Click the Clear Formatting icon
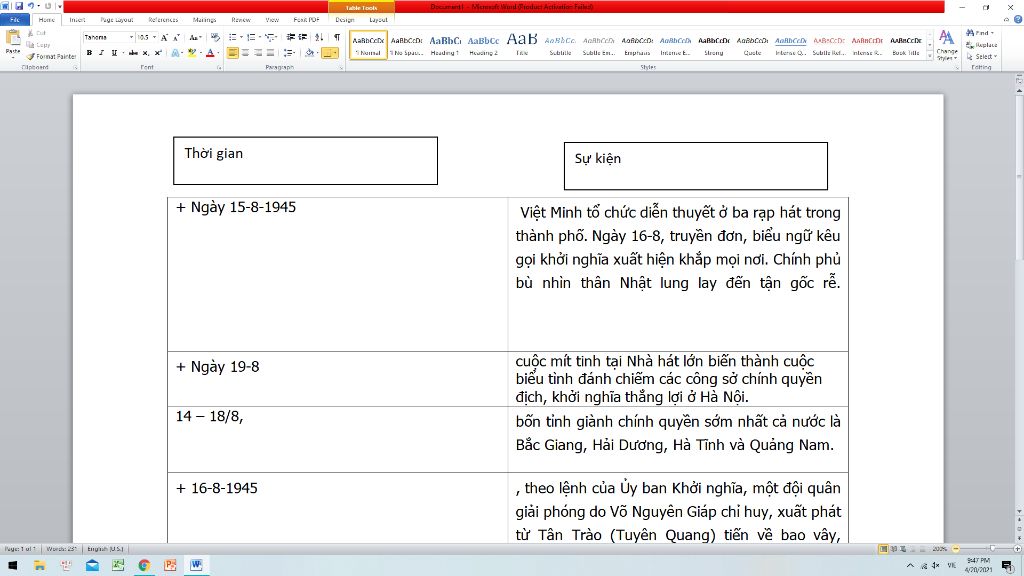The width and height of the screenshot is (1024, 576). [215, 38]
